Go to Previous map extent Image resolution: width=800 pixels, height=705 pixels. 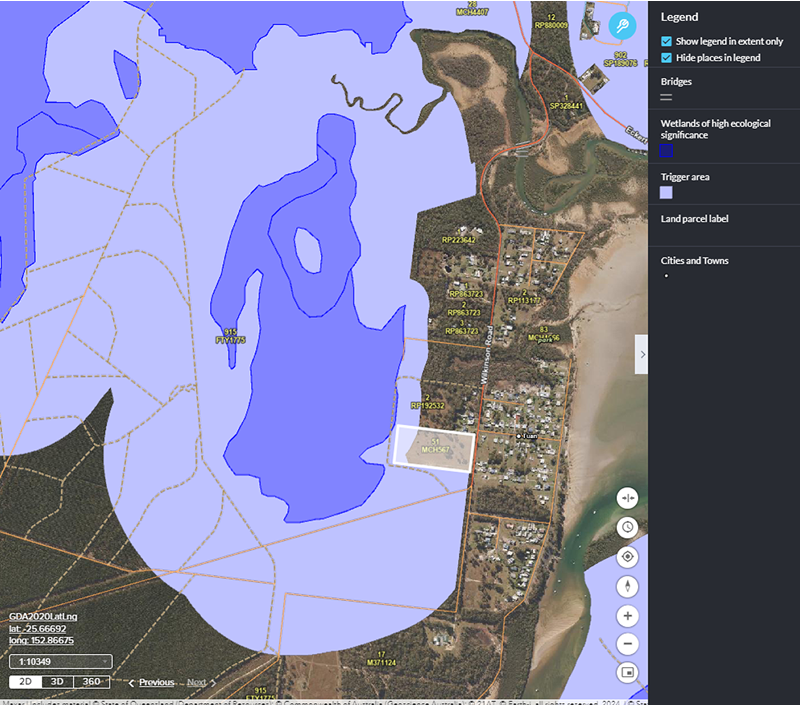point(151,682)
